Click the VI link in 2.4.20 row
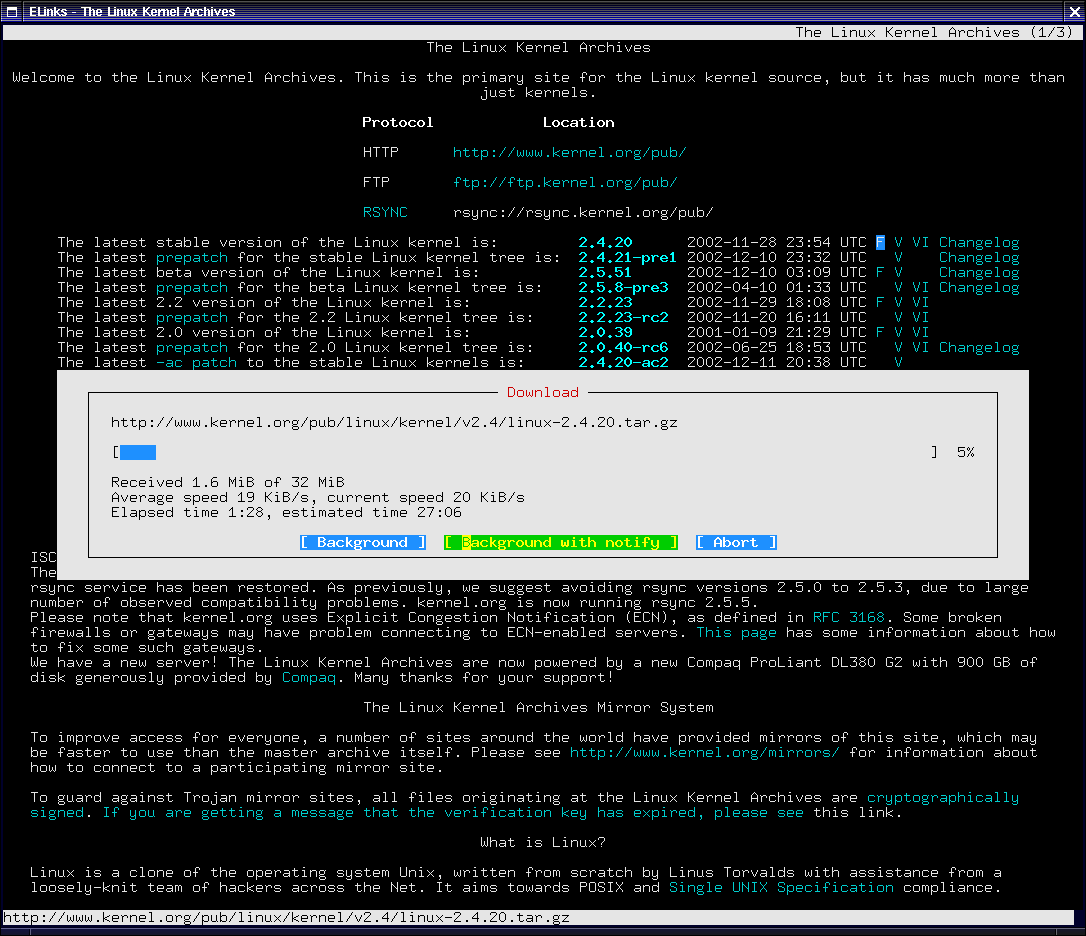Viewport: 1086px width, 936px height. tap(920, 242)
